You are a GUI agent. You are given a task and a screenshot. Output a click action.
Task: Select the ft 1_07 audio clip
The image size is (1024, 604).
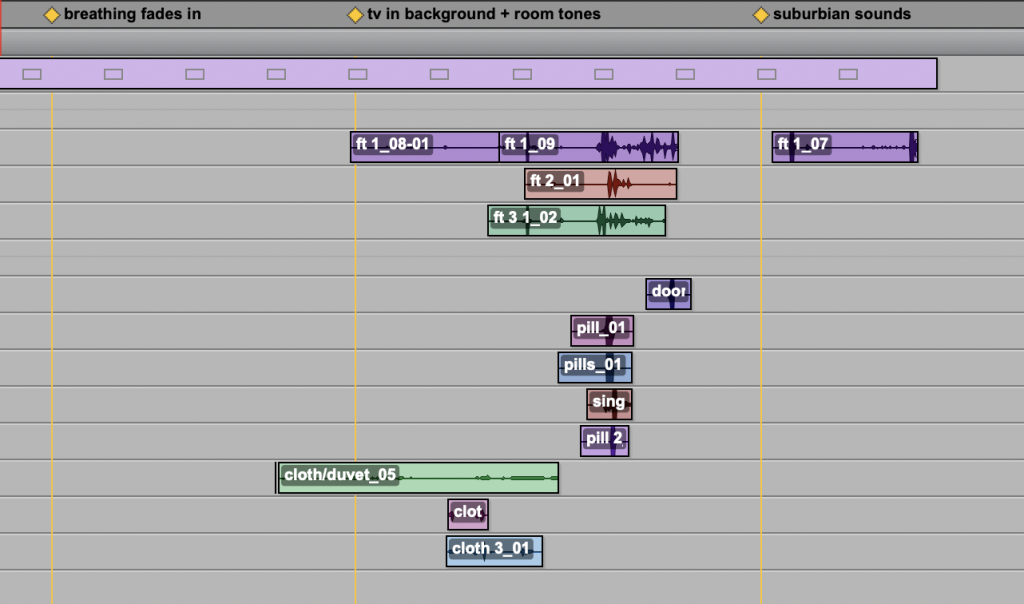[x=845, y=147]
